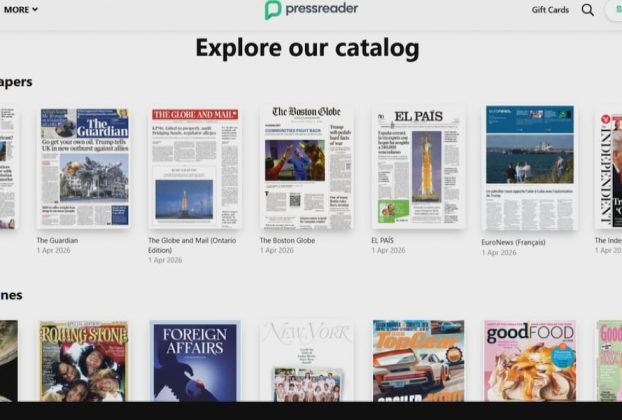Open the EuroNews Français cover
622x420 pixels.
pos(530,167)
